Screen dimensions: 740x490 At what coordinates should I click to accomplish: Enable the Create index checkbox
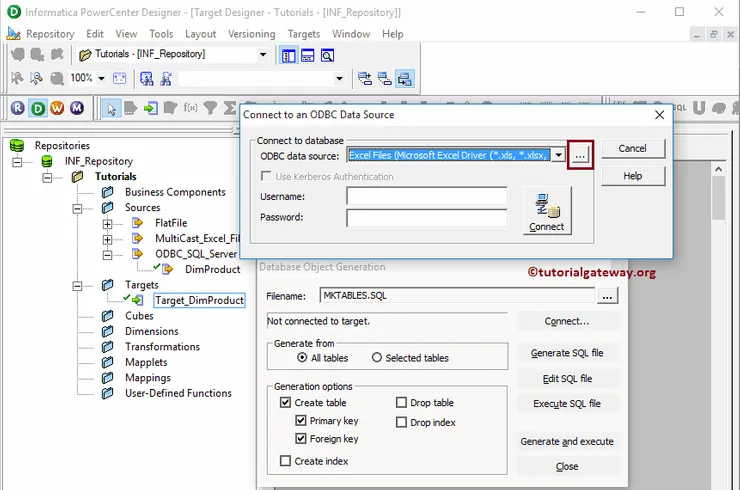pos(285,461)
